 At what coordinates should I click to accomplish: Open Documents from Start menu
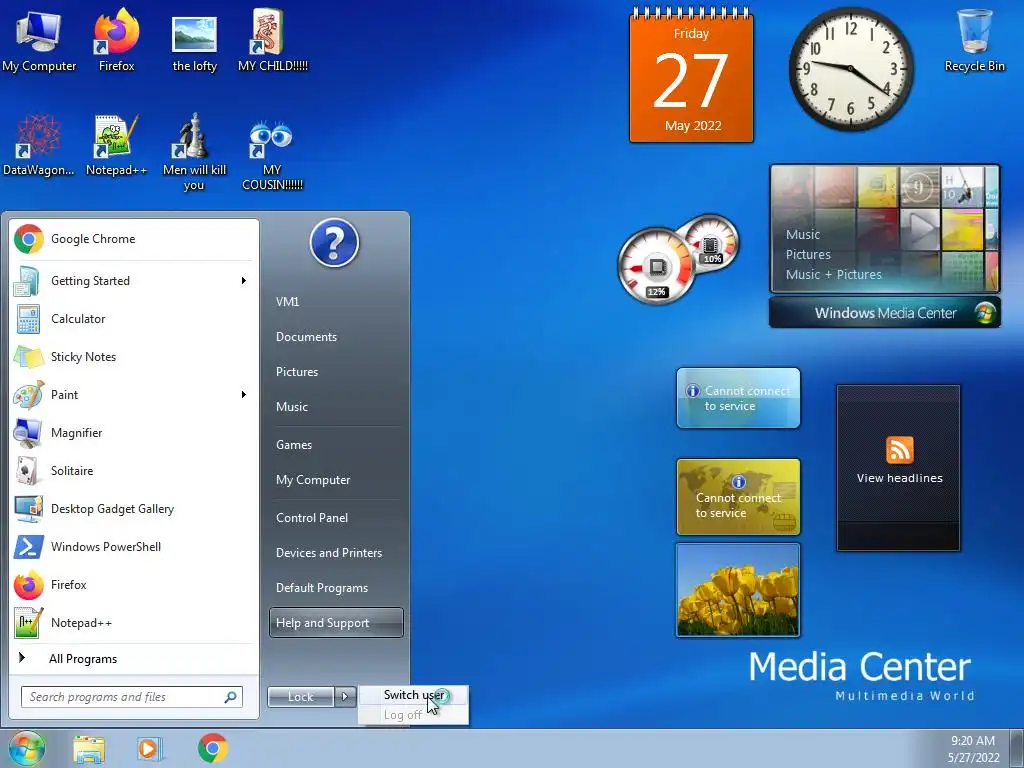[336, 337]
